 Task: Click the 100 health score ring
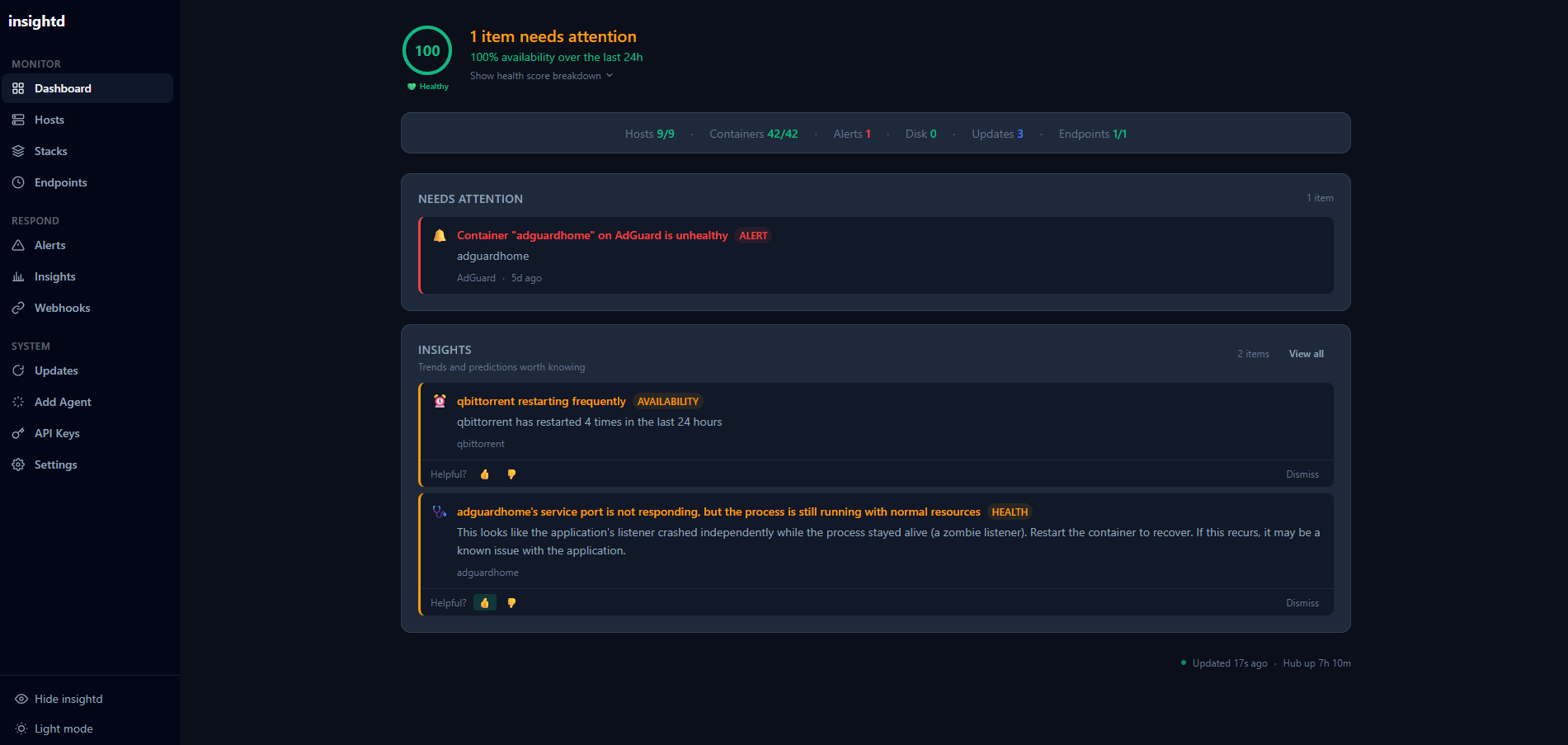click(x=426, y=50)
